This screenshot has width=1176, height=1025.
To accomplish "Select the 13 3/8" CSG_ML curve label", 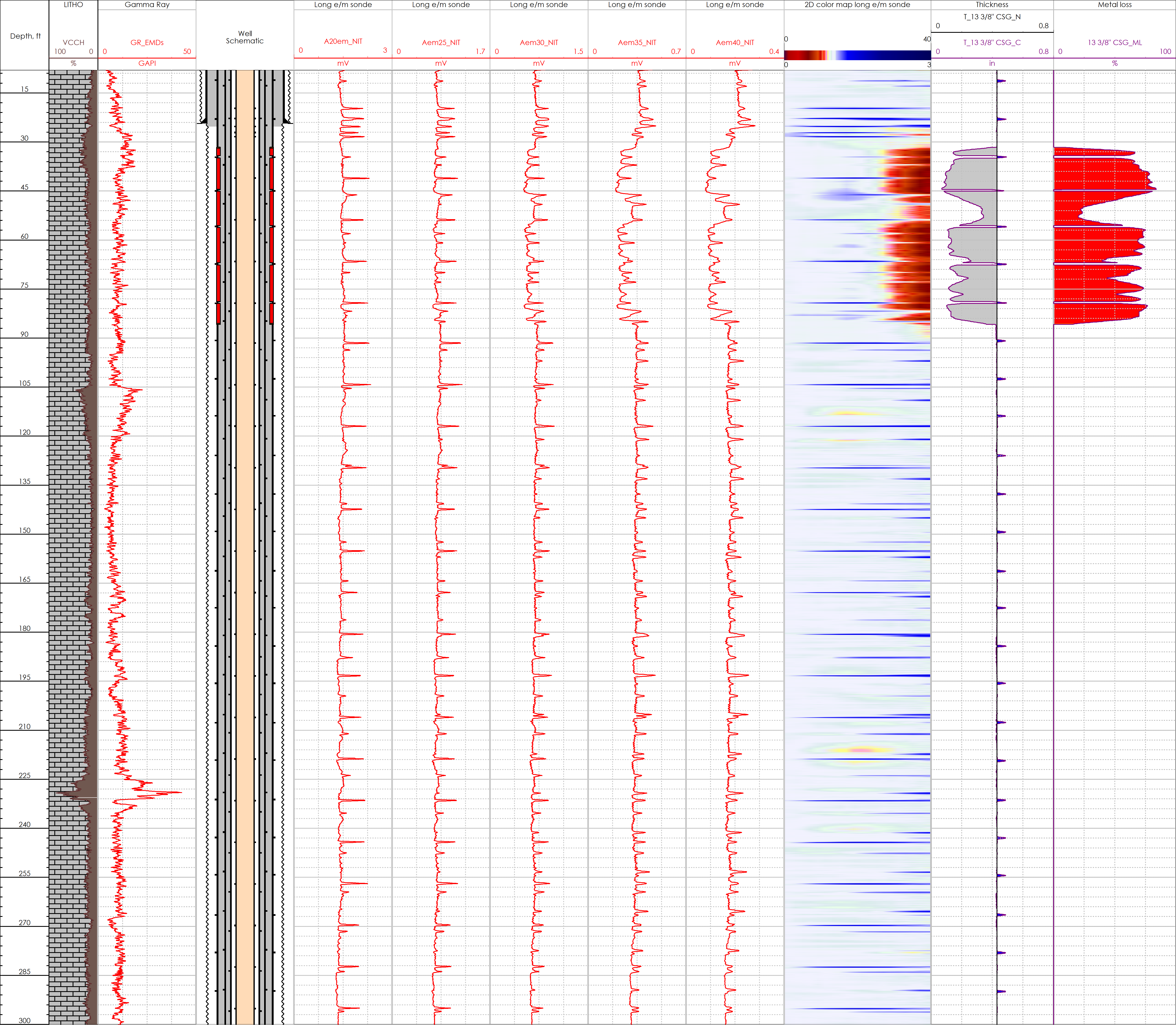I will pos(1114,42).
